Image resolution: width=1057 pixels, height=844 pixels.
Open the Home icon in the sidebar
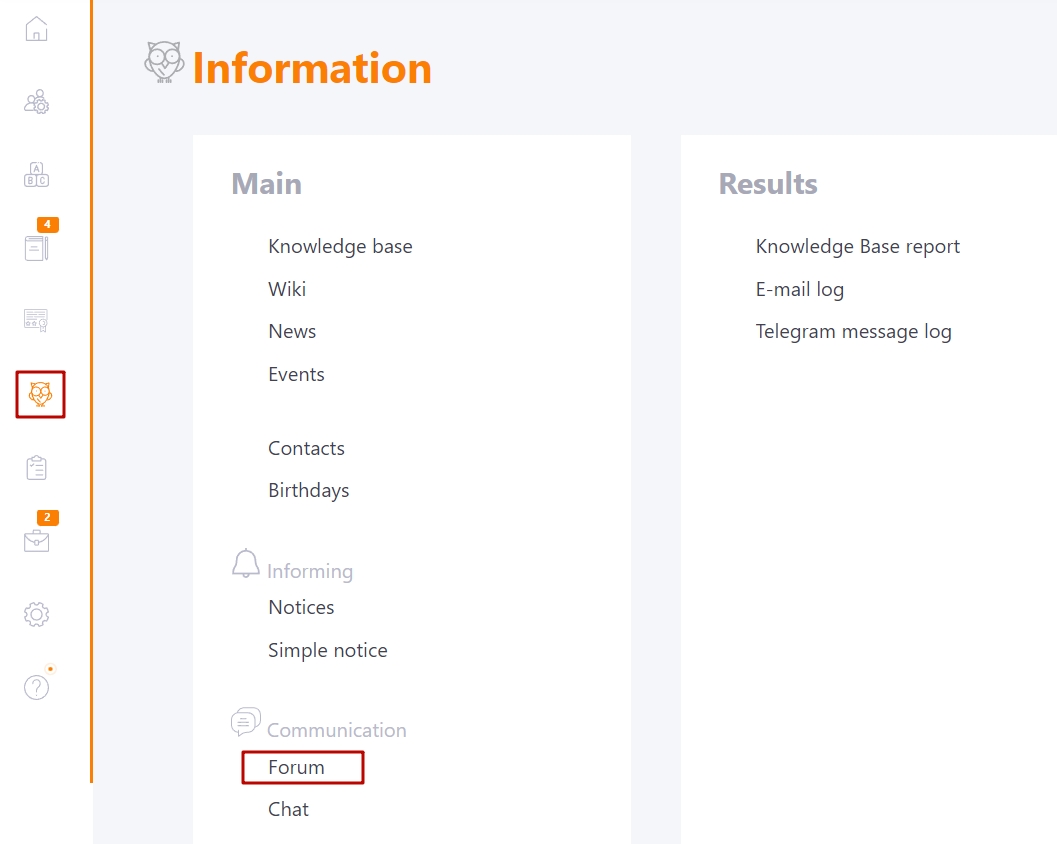pos(36,29)
